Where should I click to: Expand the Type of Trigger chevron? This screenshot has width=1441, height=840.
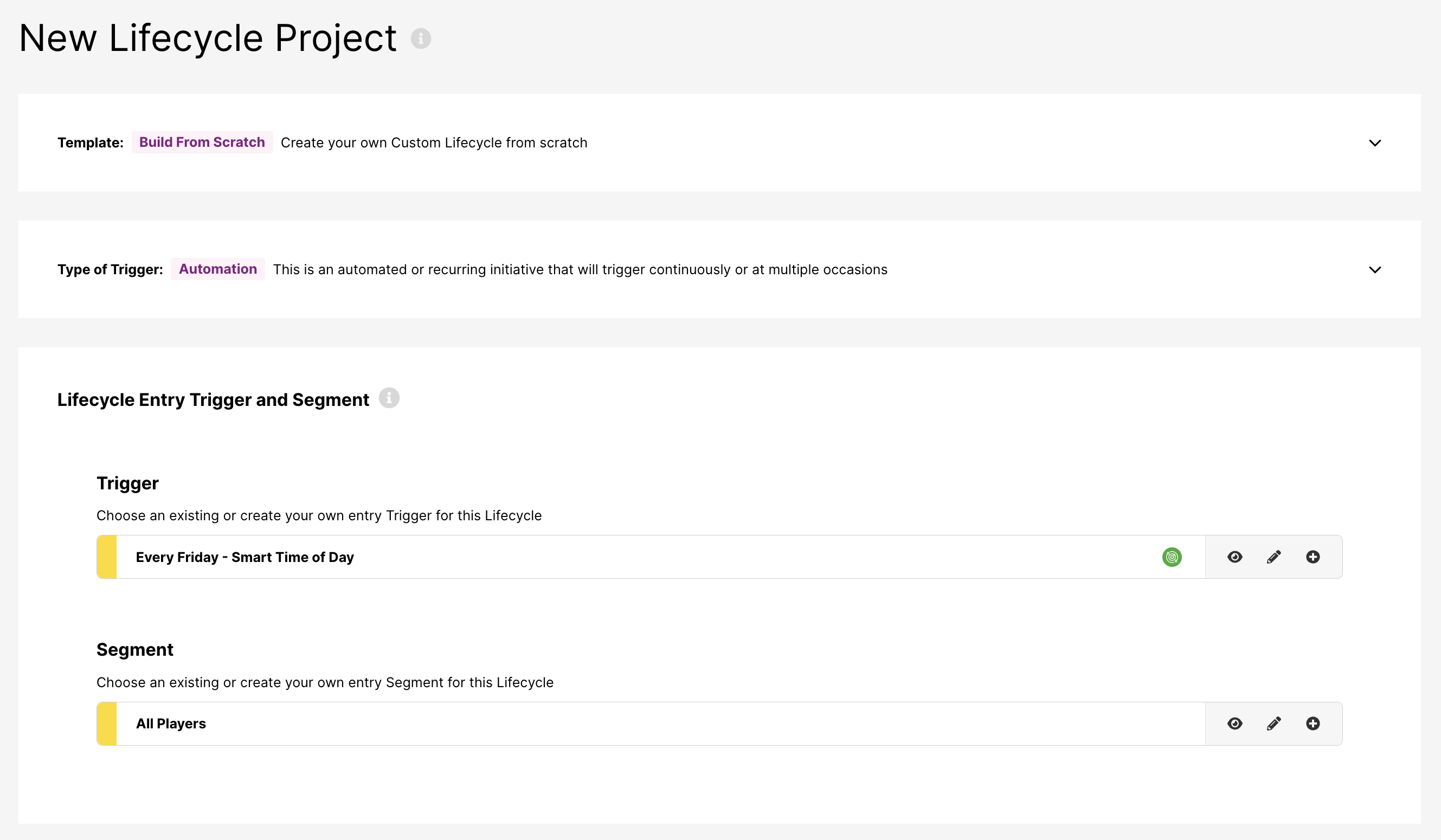[x=1375, y=270]
